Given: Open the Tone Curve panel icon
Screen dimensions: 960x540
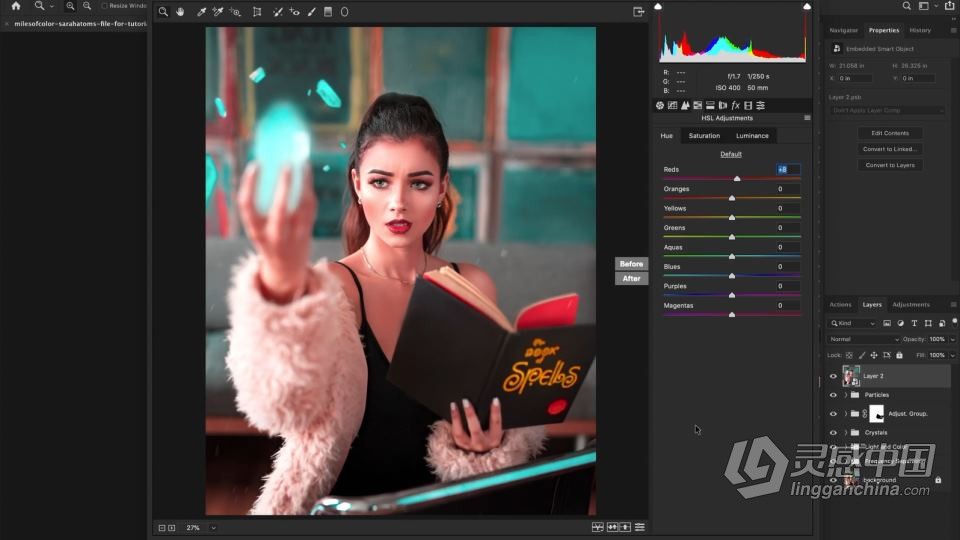Looking at the screenshot, I should 672,105.
